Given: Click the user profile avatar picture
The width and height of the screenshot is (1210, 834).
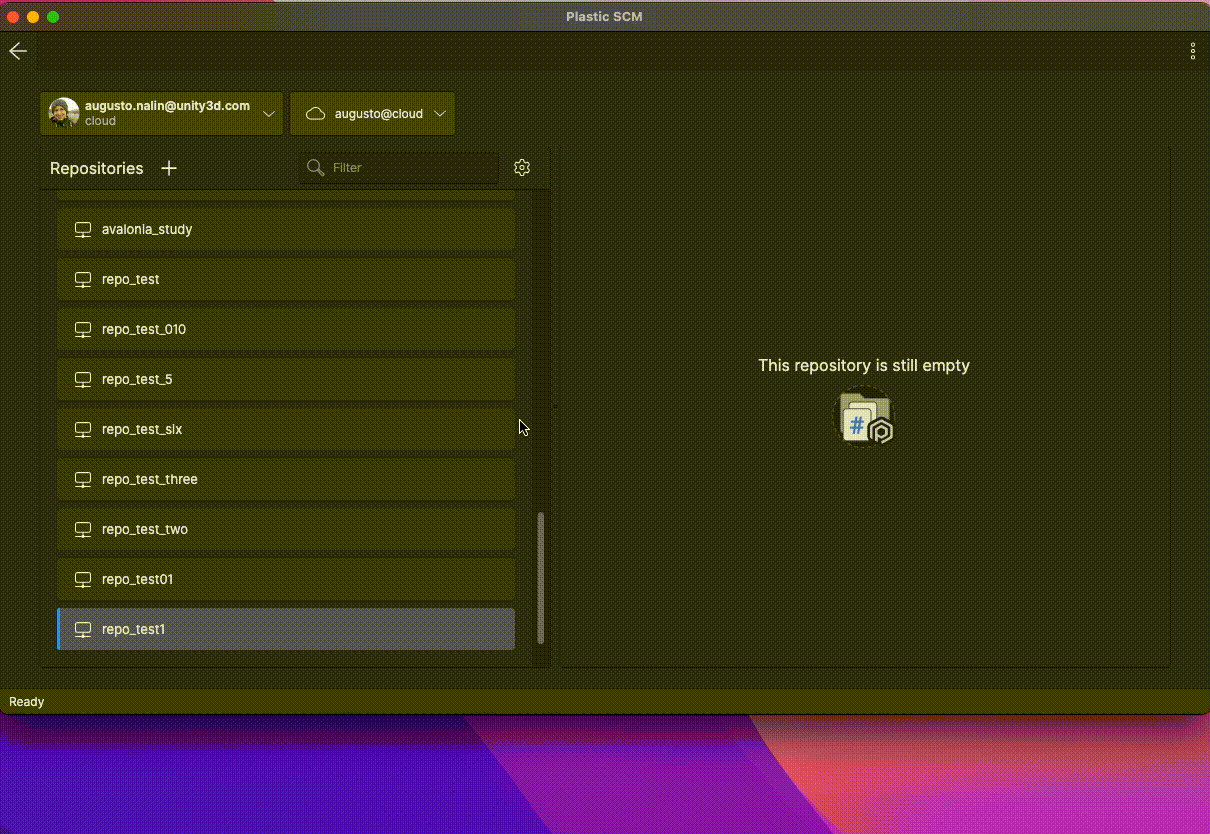Looking at the screenshot, I should coord(62,113).
